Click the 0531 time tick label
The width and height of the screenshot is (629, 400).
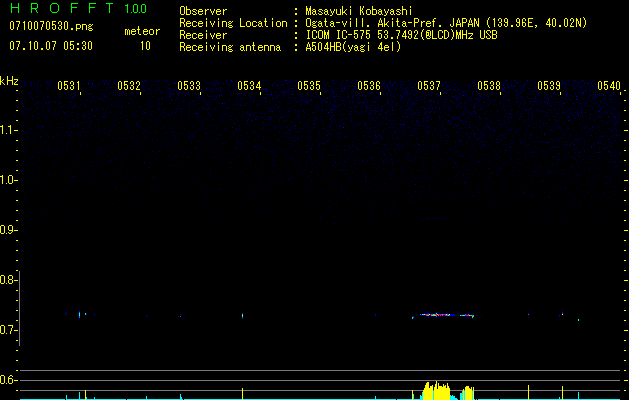pyautogui.click(x=69, y=86)
